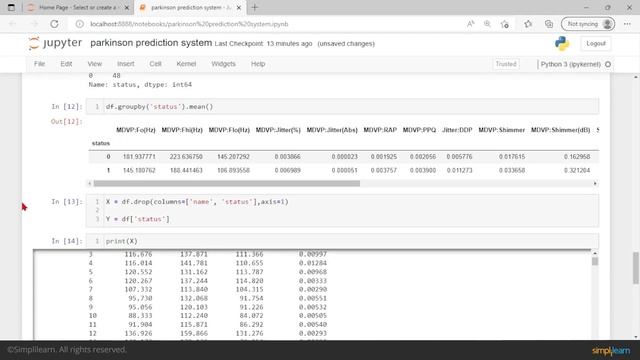Click value 181.937771 in row 0
The height and width of the screenshot is (360, 640).
coord(139,157)
